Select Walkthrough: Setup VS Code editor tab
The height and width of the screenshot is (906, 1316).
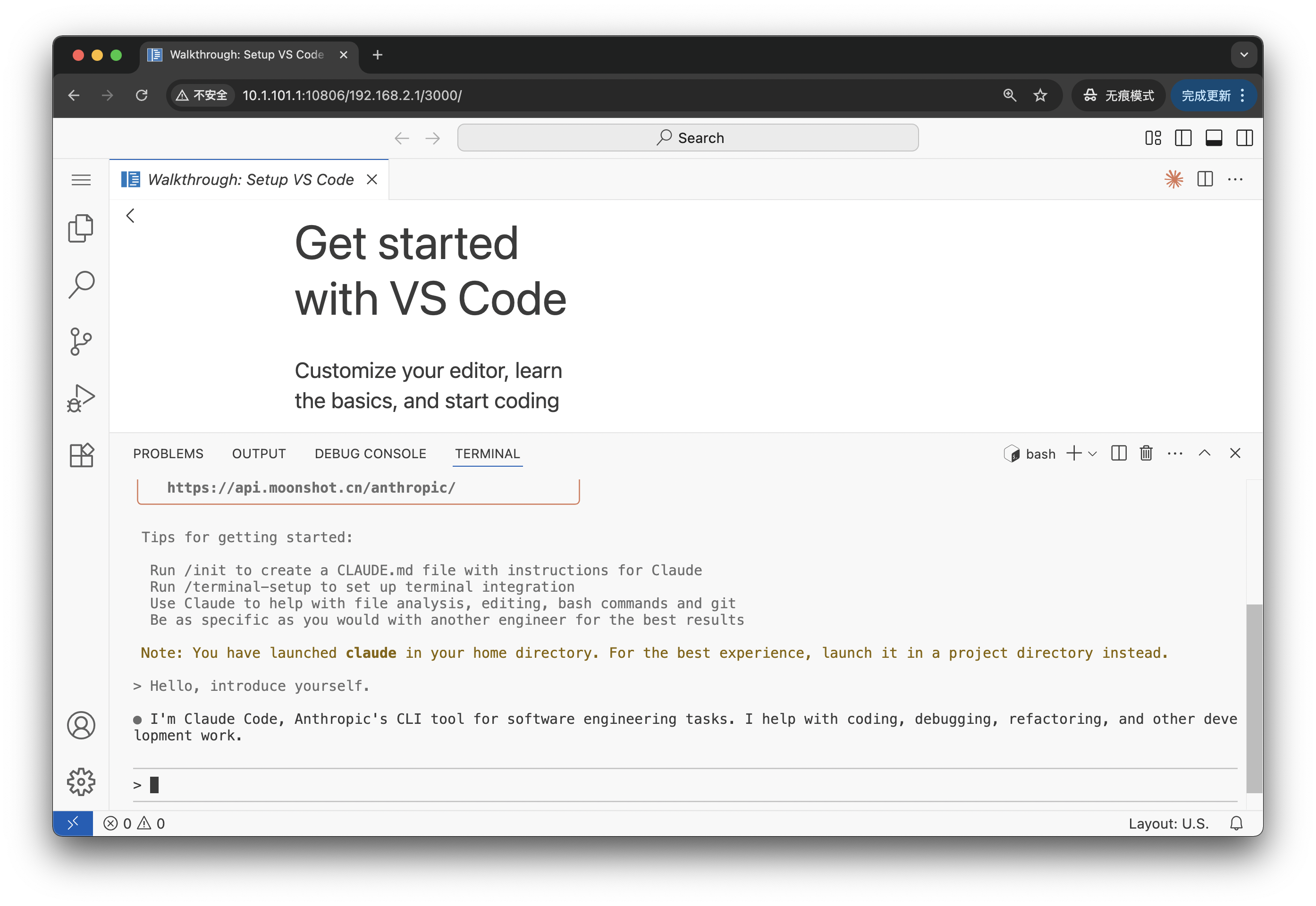[249, 179]
